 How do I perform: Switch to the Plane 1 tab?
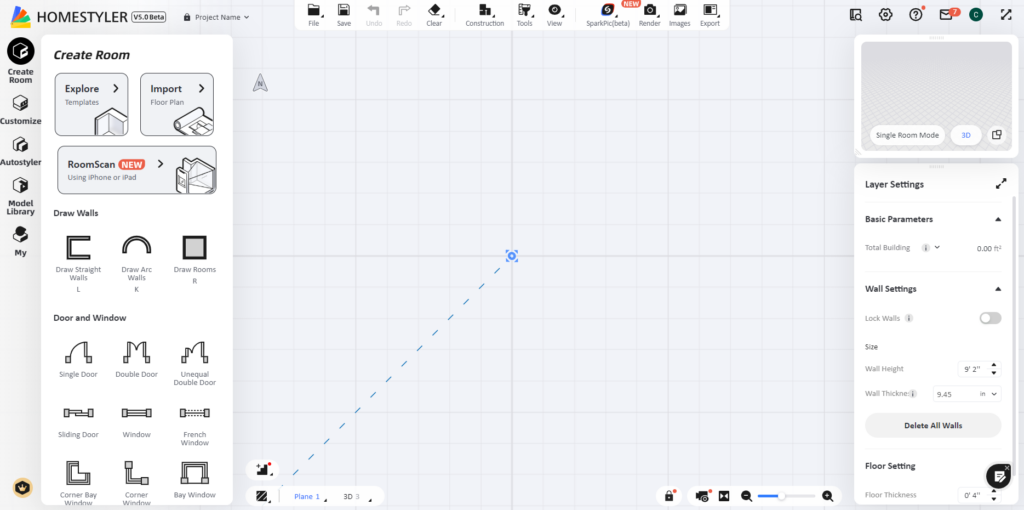pos(307,496)
